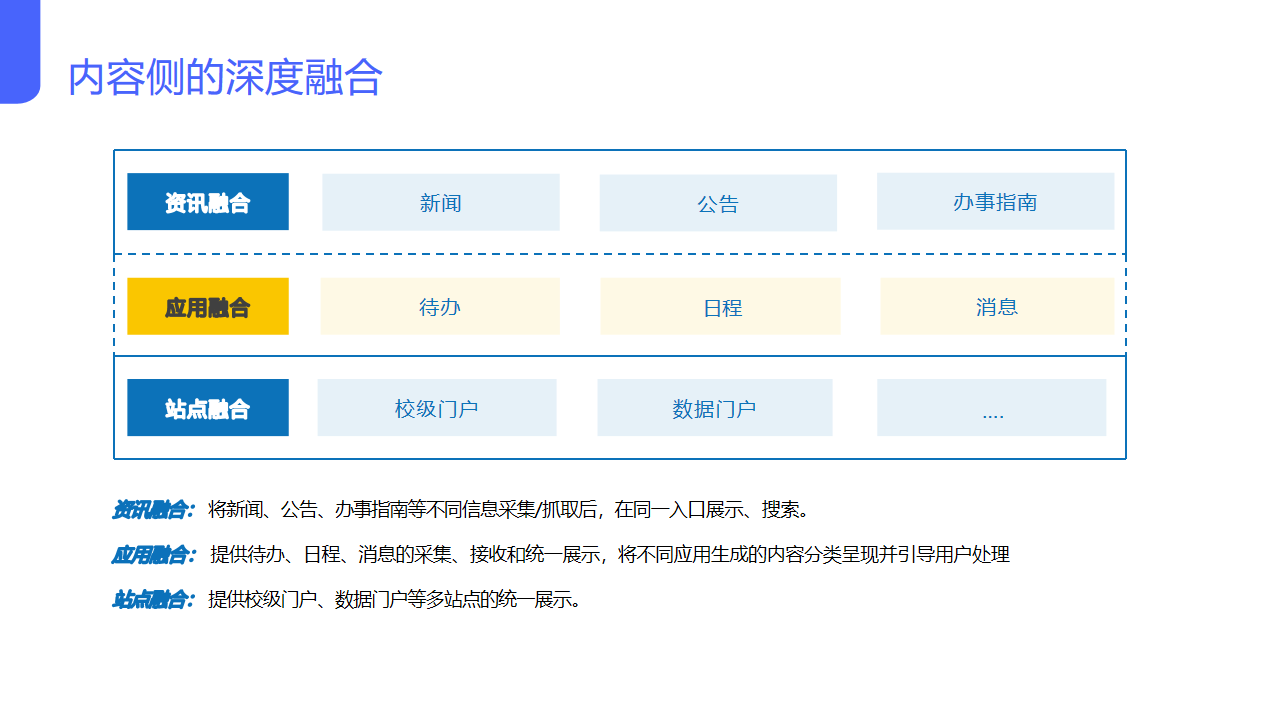
Task: Open the 数据门户 card
Action: (714, 407)
